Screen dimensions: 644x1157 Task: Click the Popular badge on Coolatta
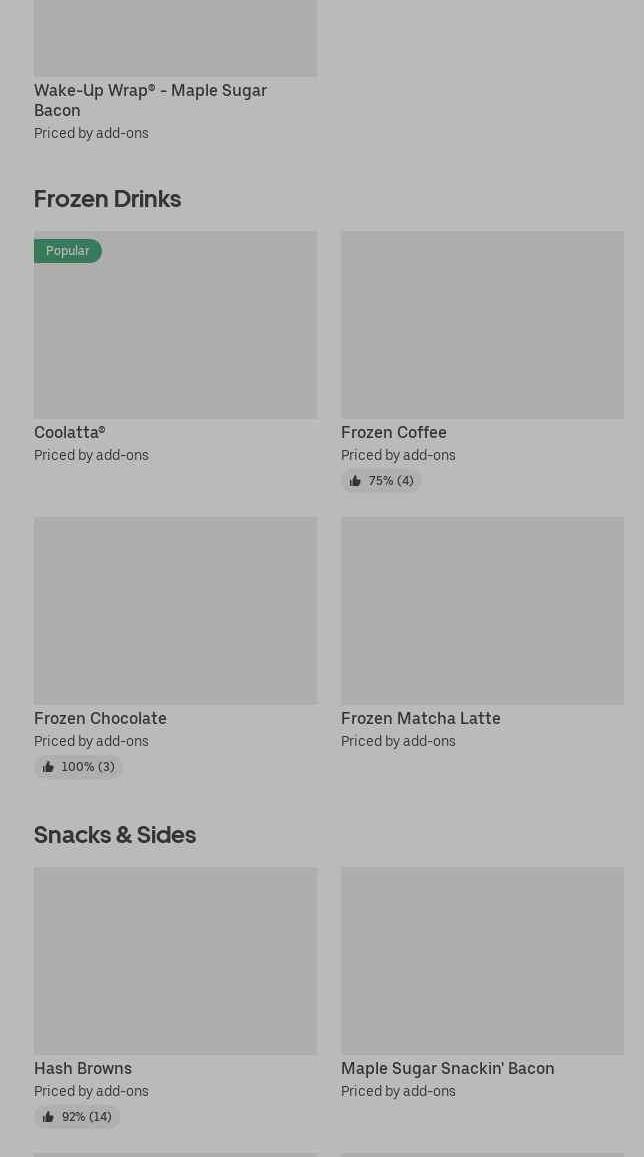coord(67,251)
